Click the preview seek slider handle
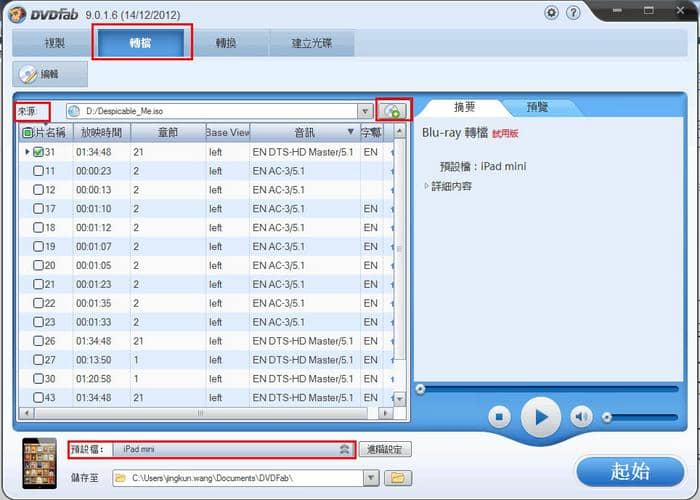This screenshot has height=500, width=700. click(420, 389)
